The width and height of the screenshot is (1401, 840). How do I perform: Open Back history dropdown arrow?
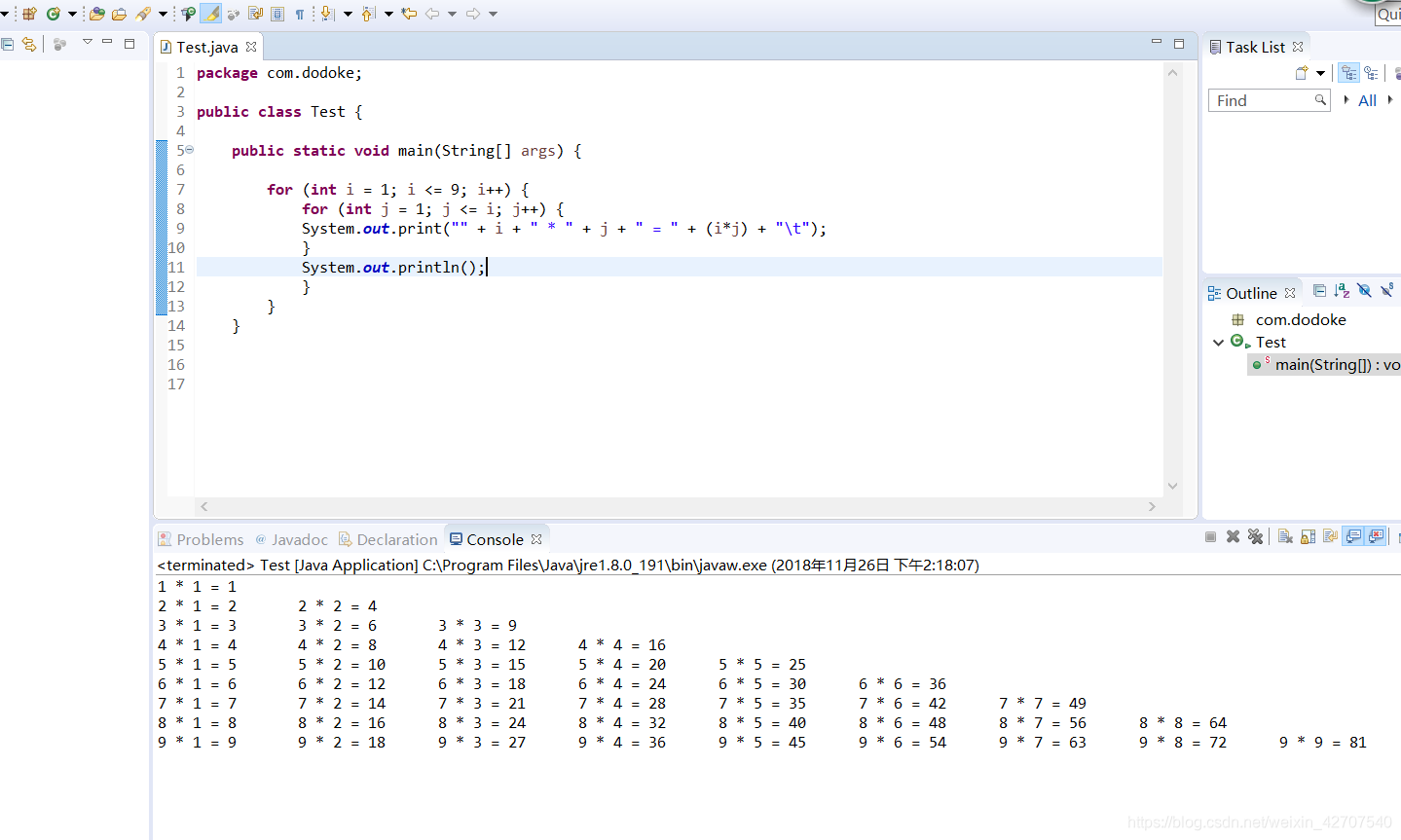(x=452, y=14)
